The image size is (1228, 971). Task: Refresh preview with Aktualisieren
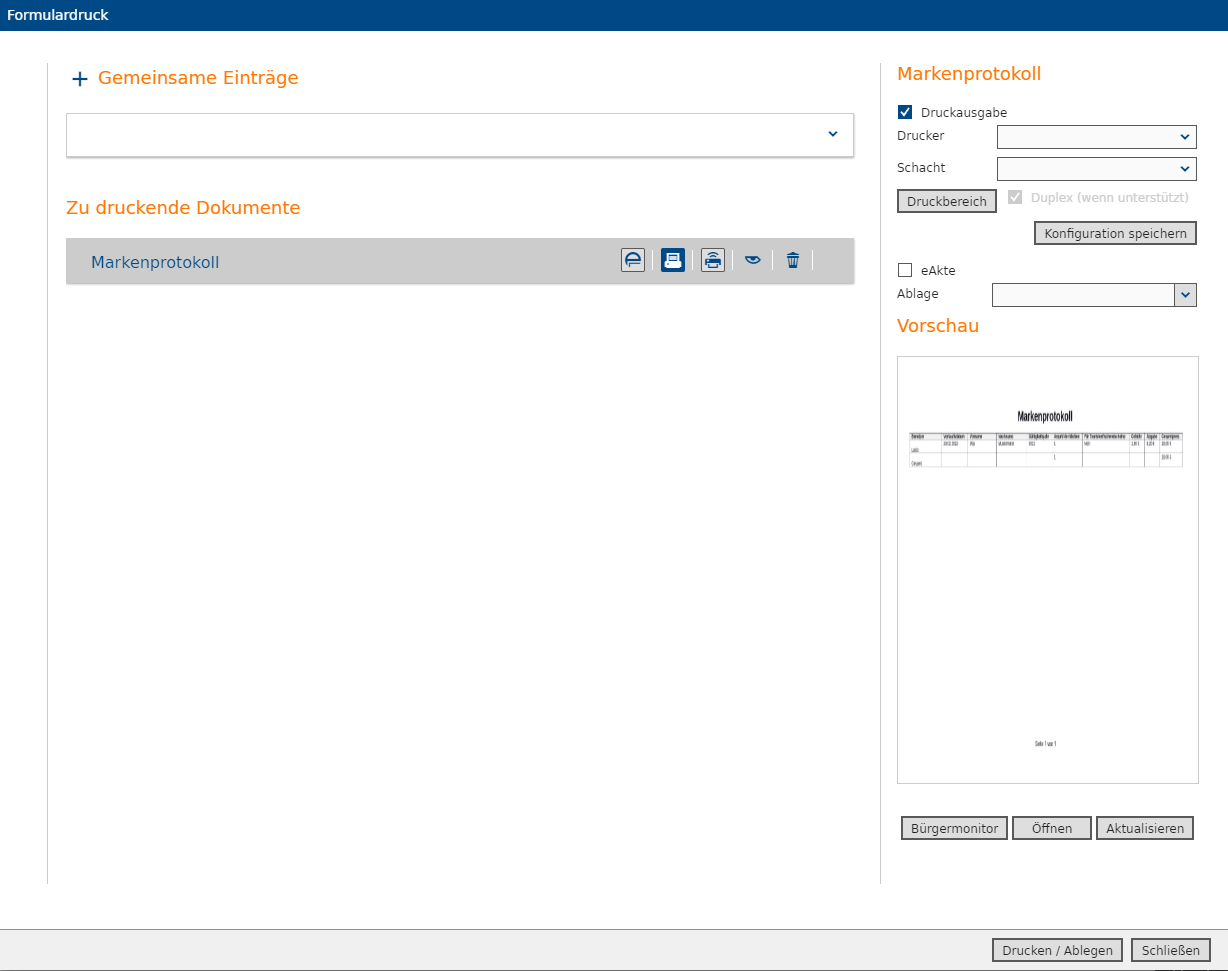(x=1145, y=829)
